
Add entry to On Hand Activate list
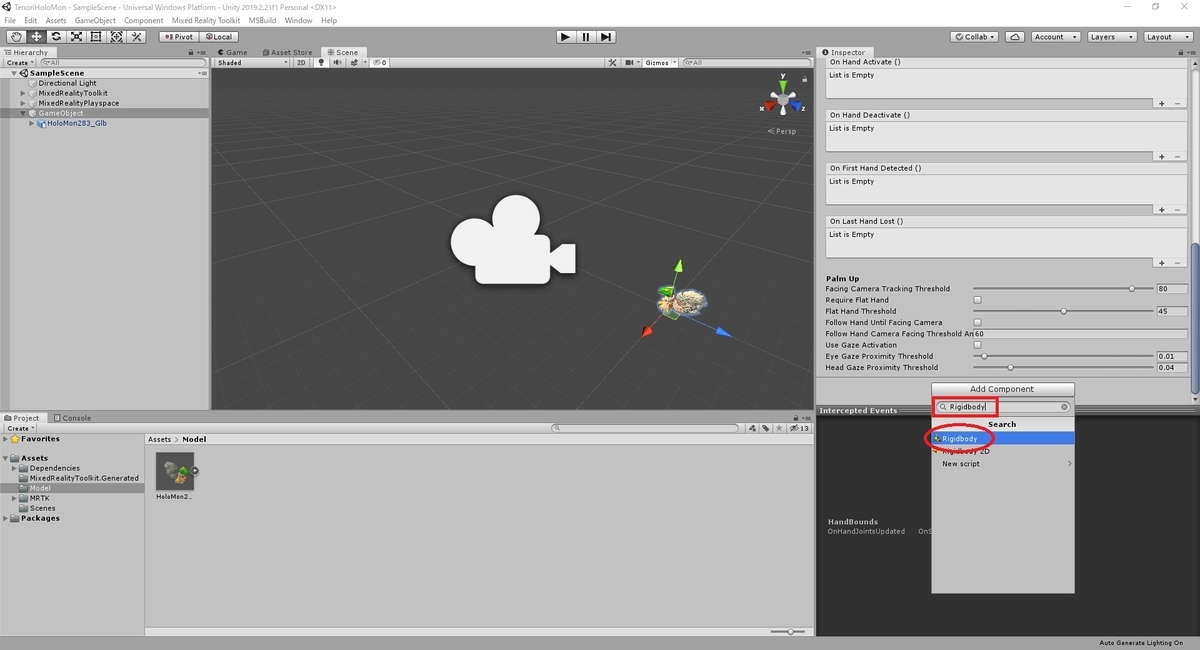tap(1161, 103)
